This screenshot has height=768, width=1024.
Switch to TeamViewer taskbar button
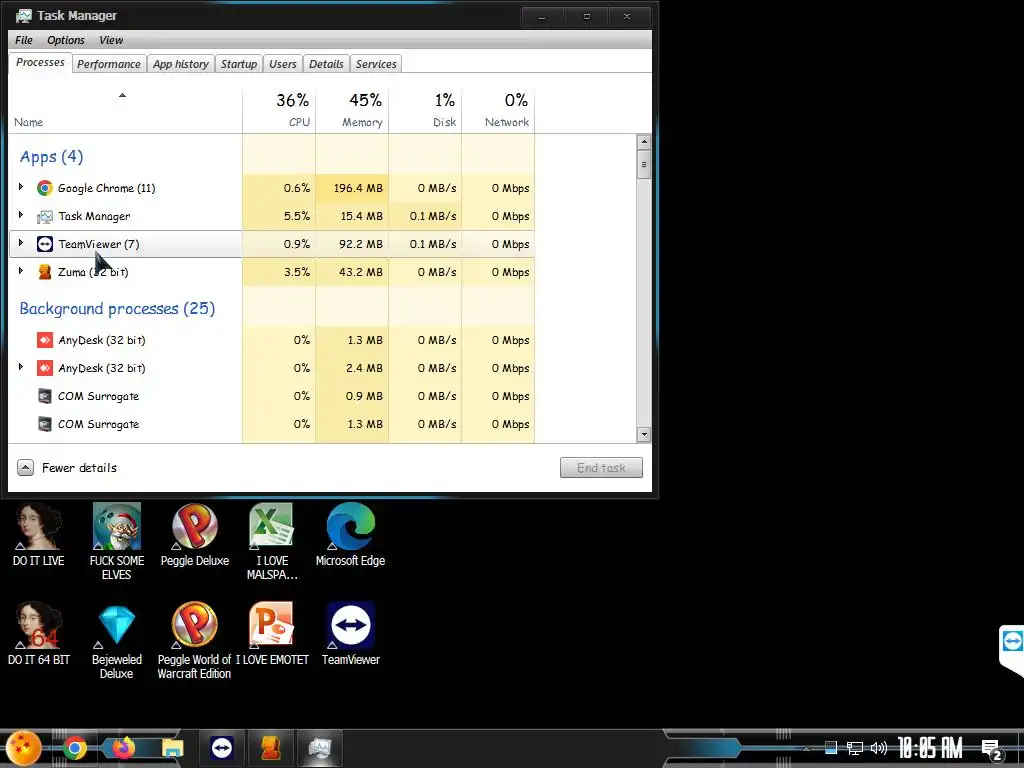pyautogui.click(x=222, y=748)
